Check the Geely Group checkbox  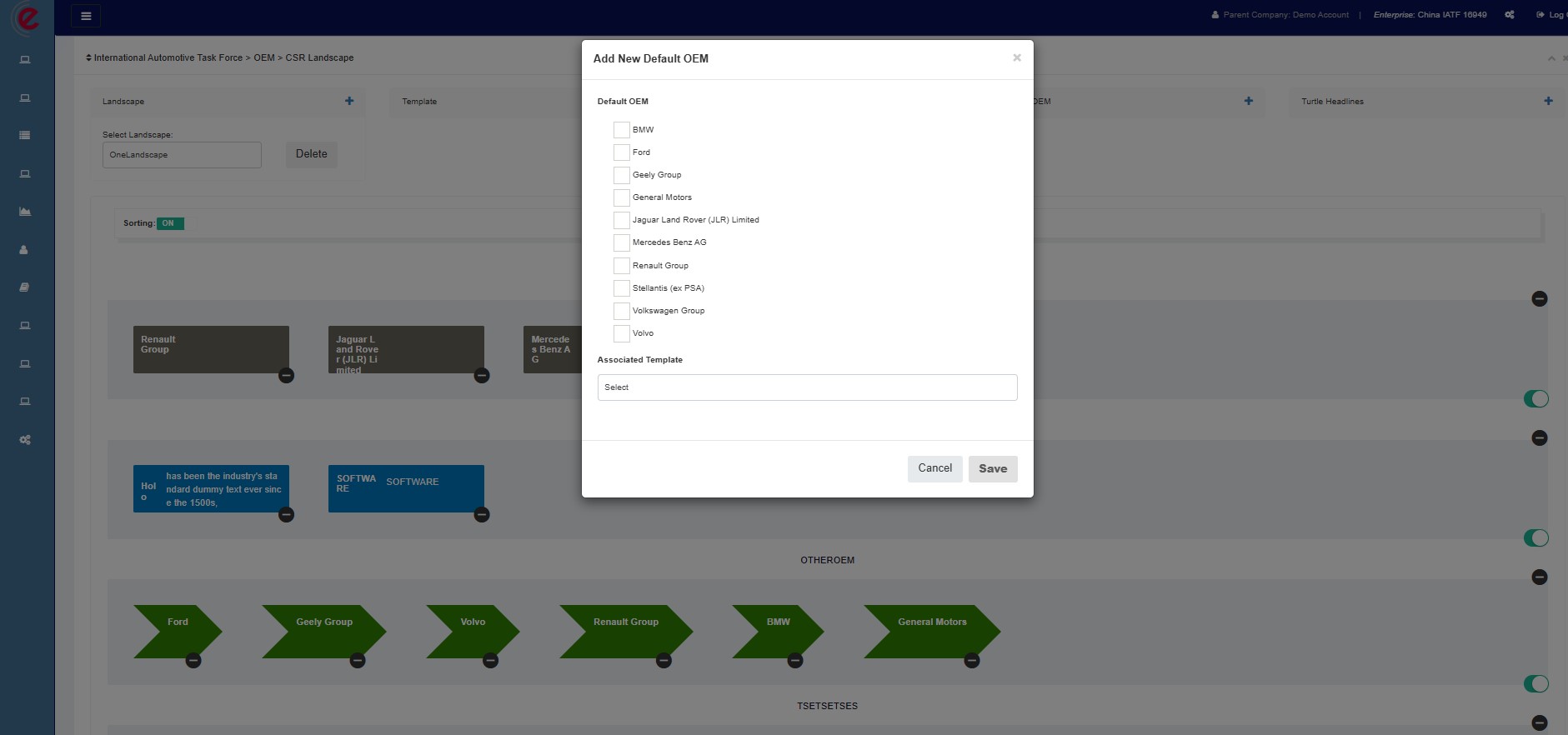[x=621, y=175]
